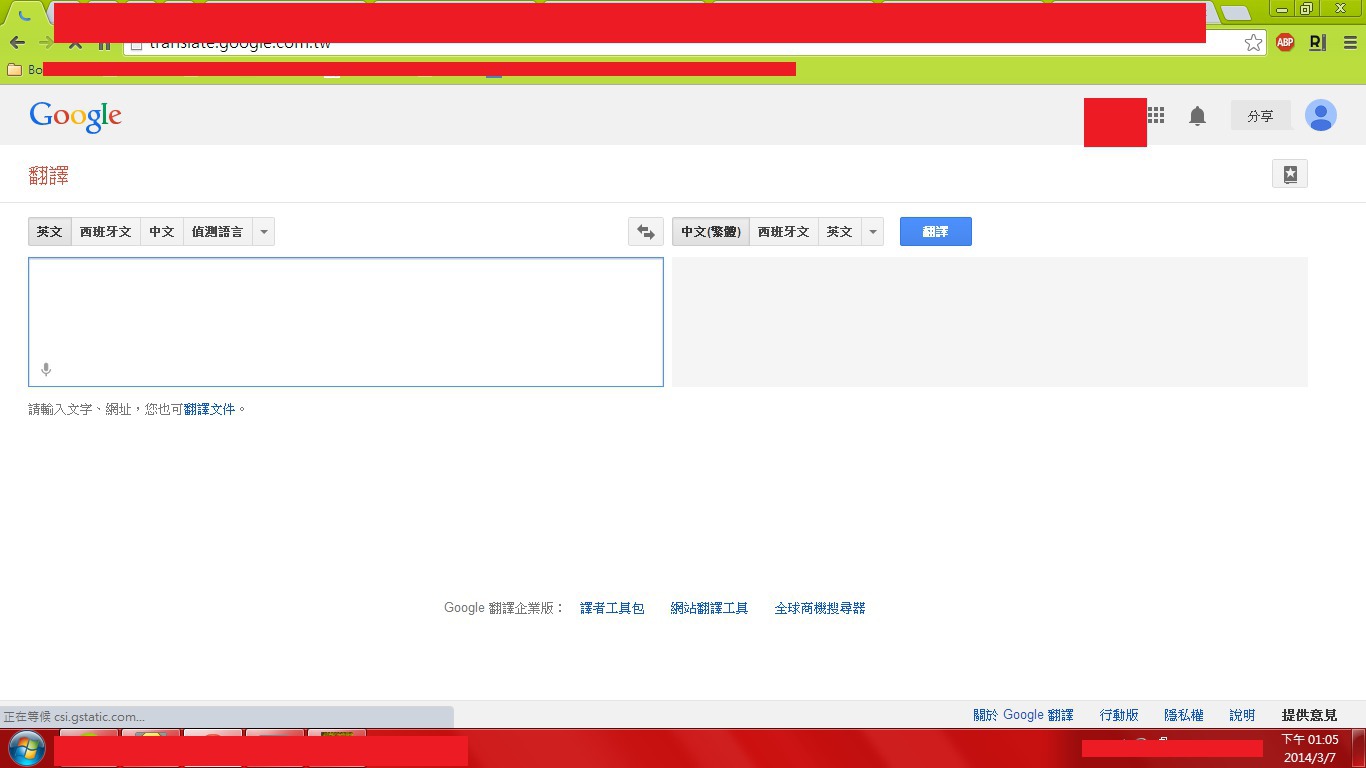
Task: Click the Show desktop strip beside the clock
Action: [1358, 748]
